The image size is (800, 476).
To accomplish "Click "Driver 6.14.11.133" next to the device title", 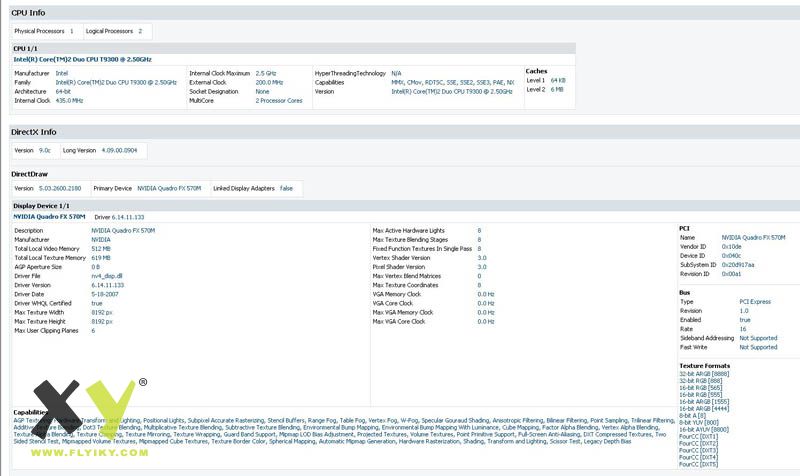I will point(119,217).
